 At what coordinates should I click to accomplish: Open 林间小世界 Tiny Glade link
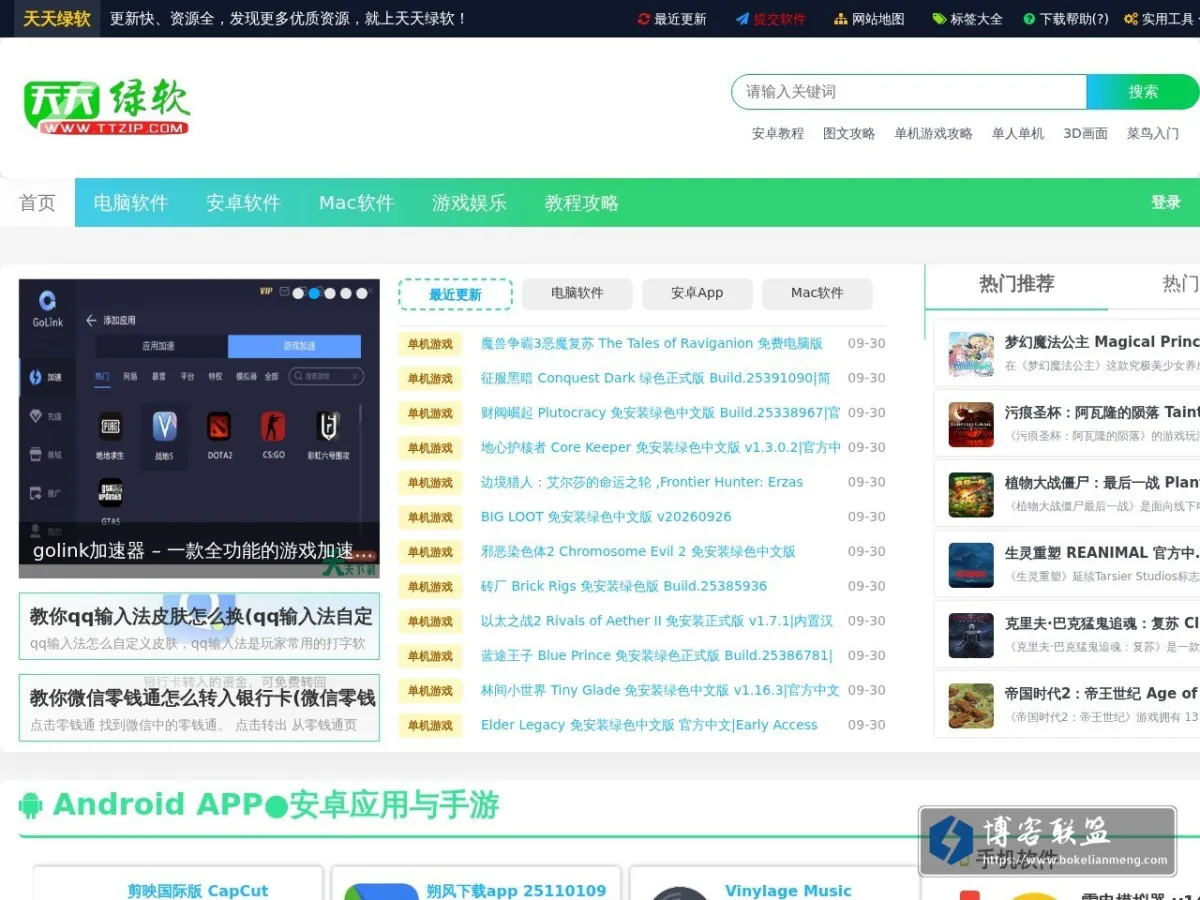click(661, 691)
